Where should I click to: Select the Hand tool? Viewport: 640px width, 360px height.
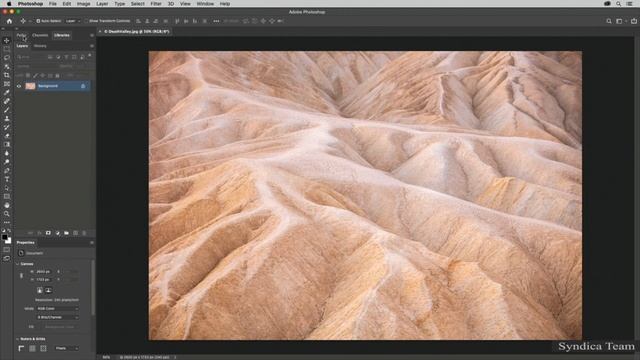7,205
